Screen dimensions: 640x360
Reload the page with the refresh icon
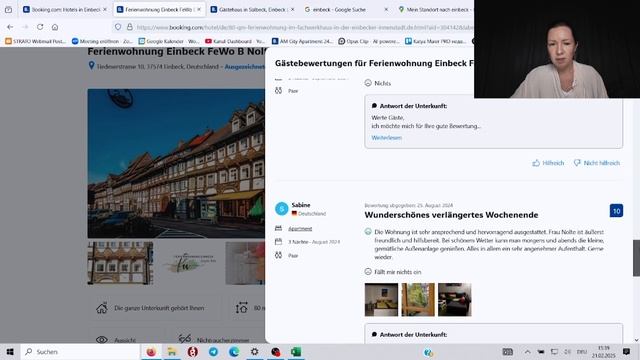[x=40, y=27]
